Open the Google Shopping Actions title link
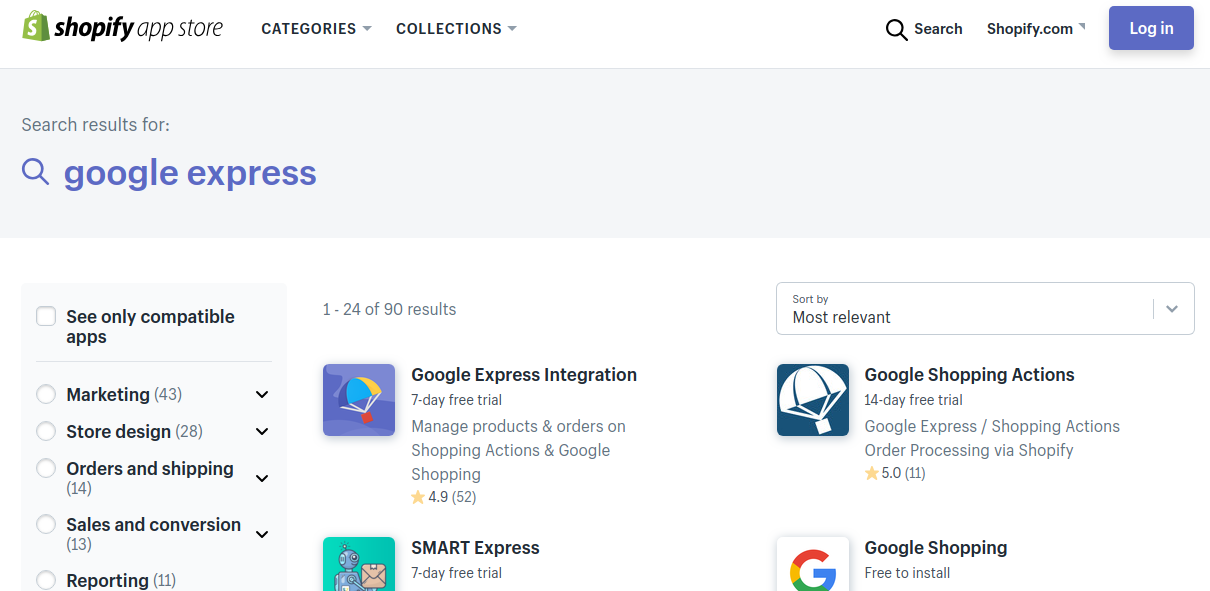Image resolution: width=1210 pixels, height=591 pixels. click(x=970, y=375)
